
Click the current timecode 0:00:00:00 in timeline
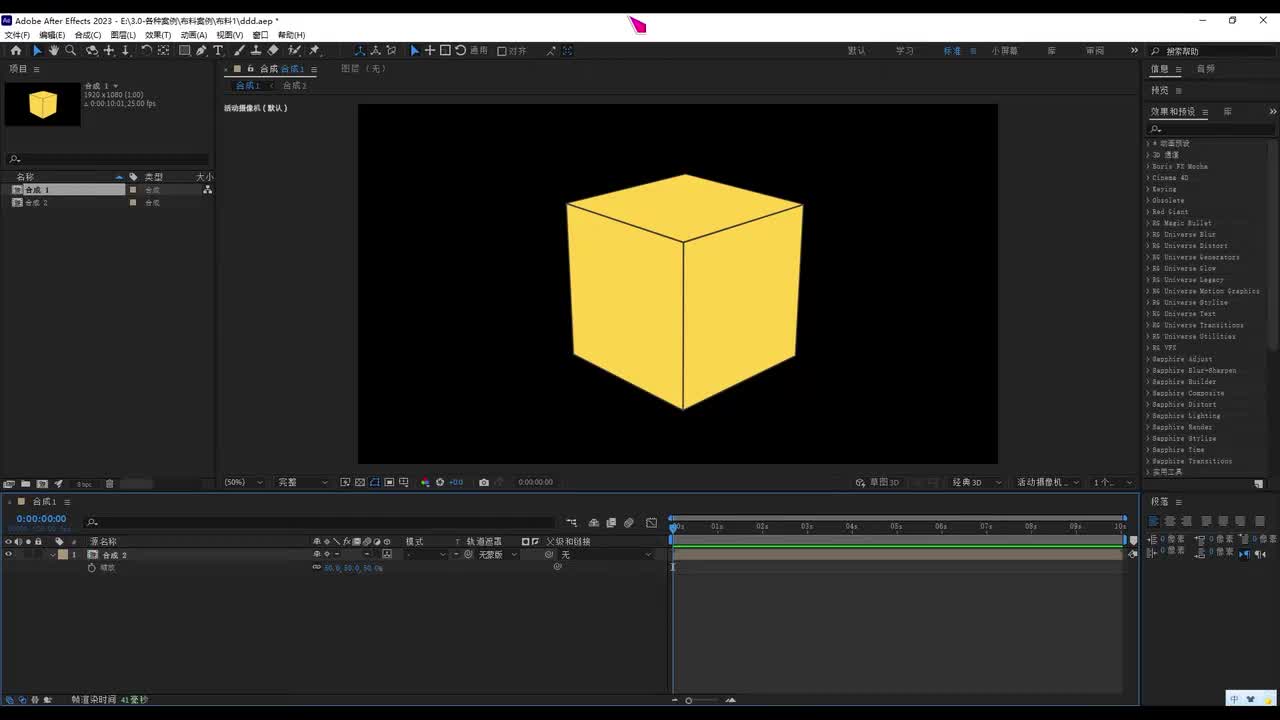pos(41,519)
